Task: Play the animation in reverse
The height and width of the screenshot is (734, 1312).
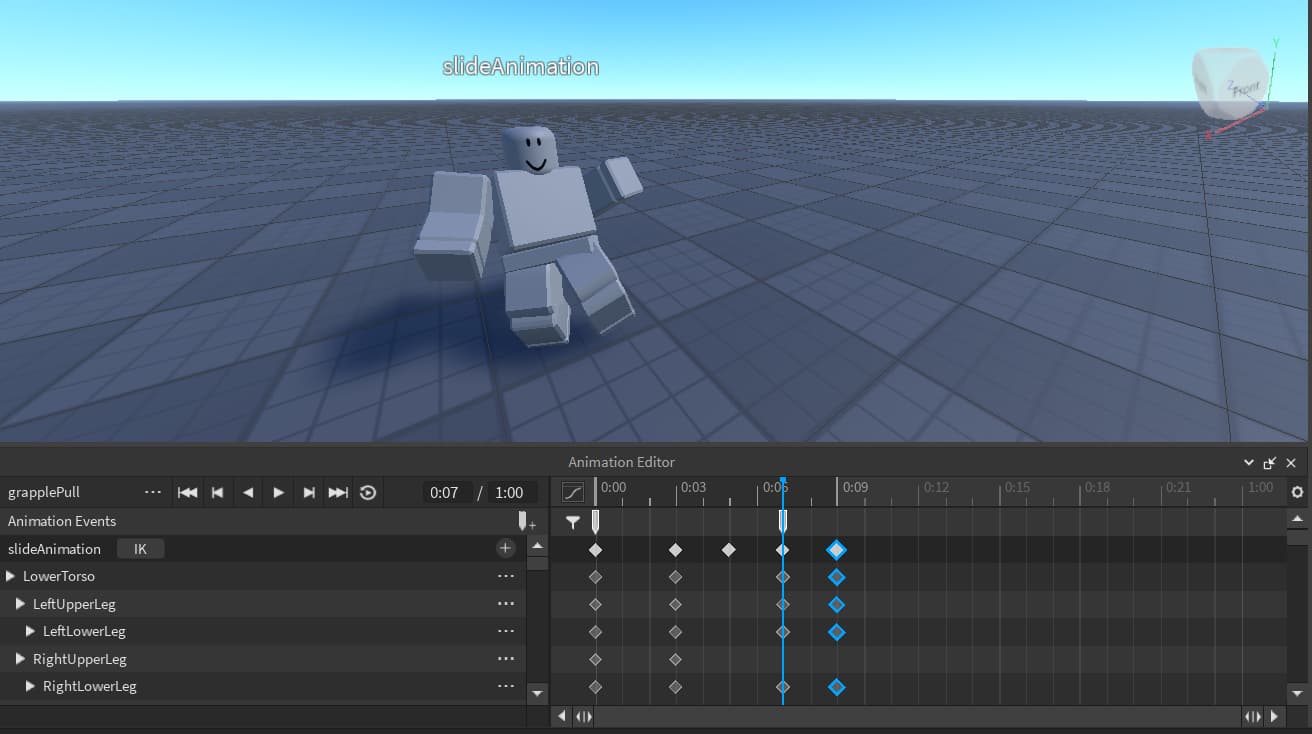Action: (248, 492)
